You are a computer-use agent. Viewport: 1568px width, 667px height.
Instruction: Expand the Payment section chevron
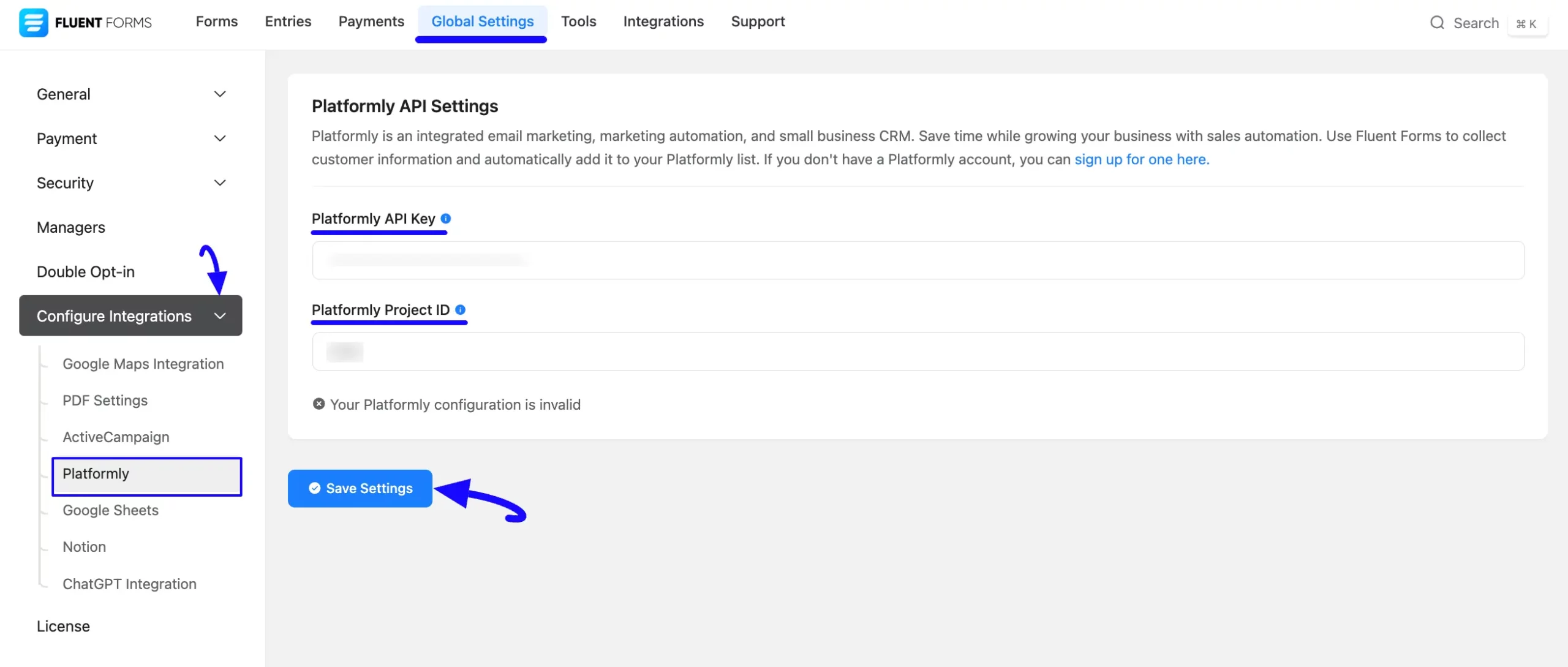220,138
